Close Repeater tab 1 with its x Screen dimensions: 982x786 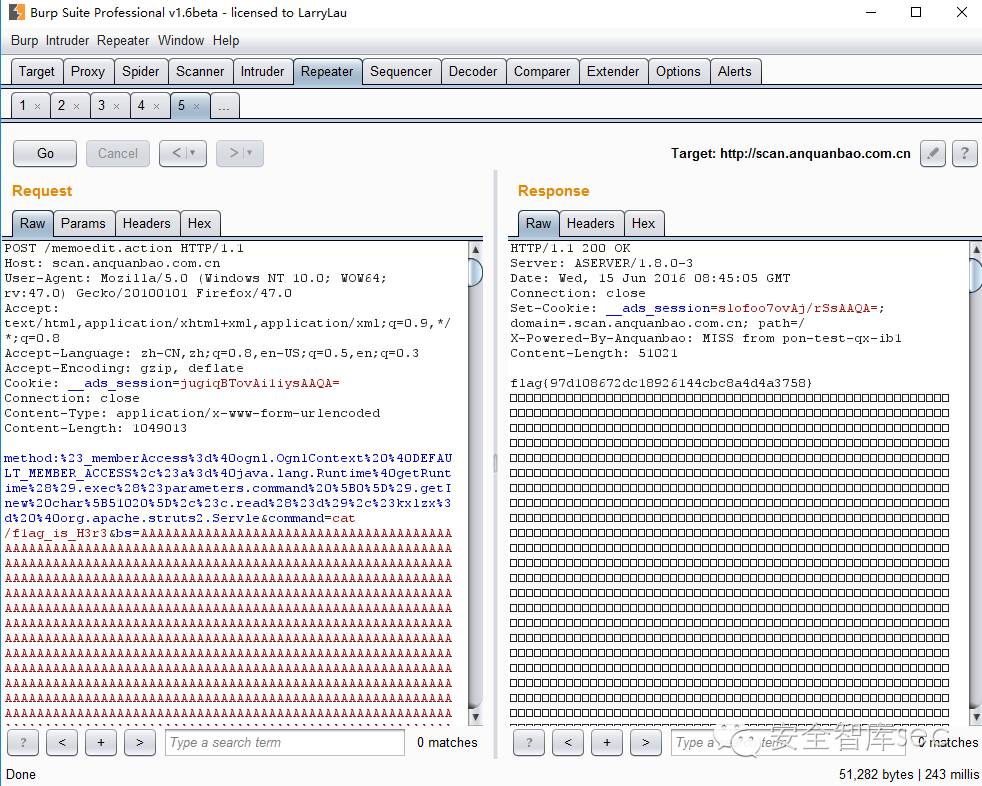point(38,106)
